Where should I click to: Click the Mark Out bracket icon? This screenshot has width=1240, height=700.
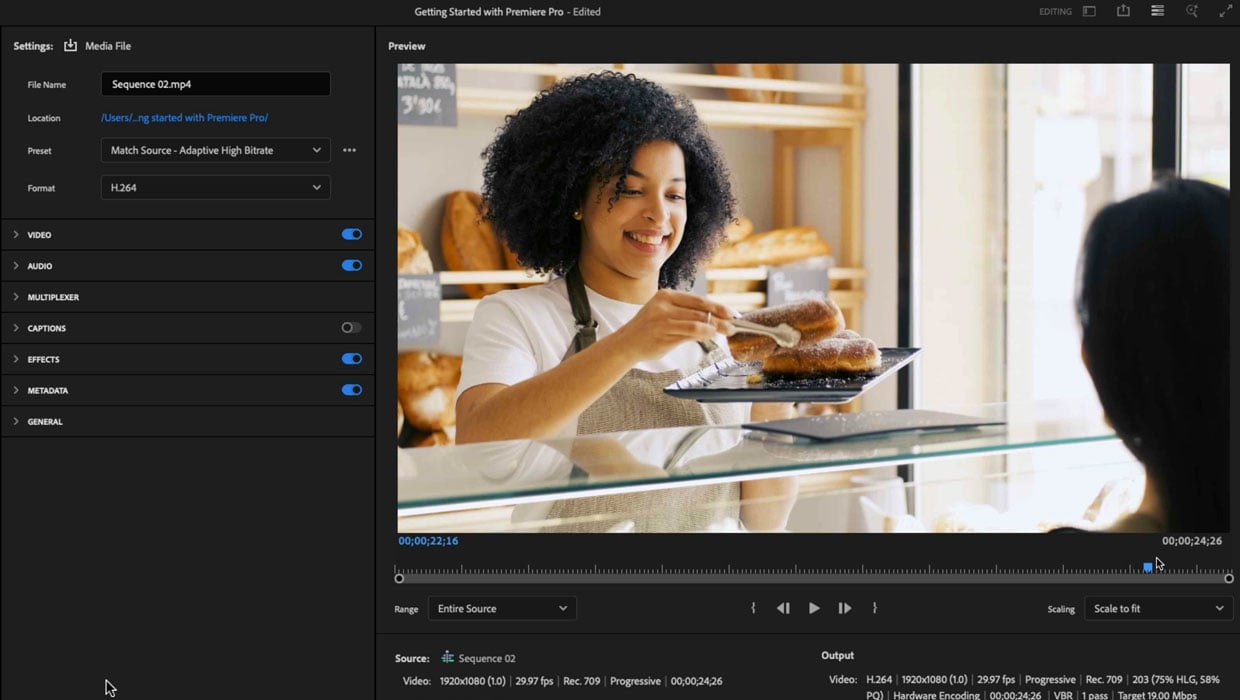875,608
